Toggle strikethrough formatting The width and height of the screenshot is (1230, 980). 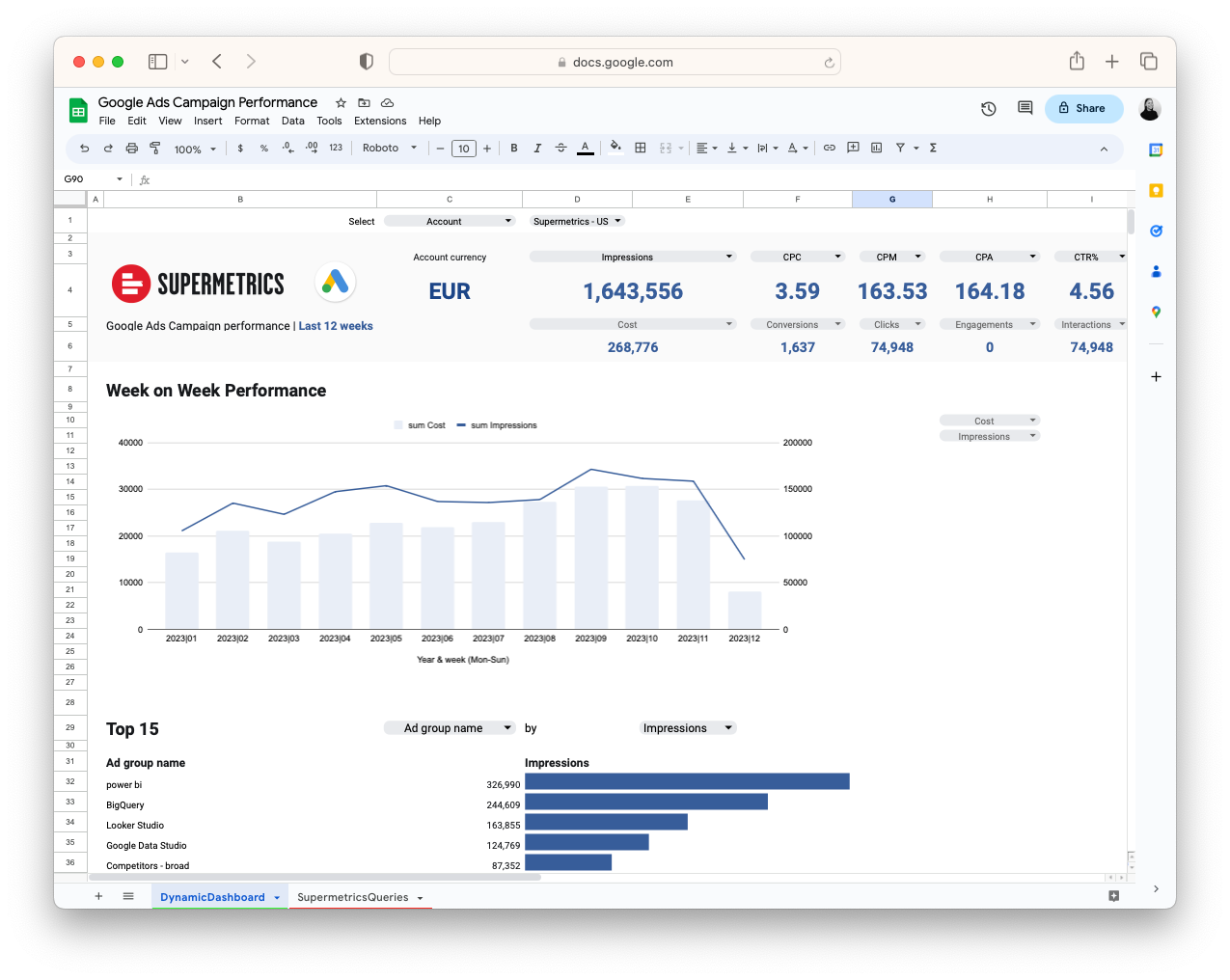click(x=560, y=149)
